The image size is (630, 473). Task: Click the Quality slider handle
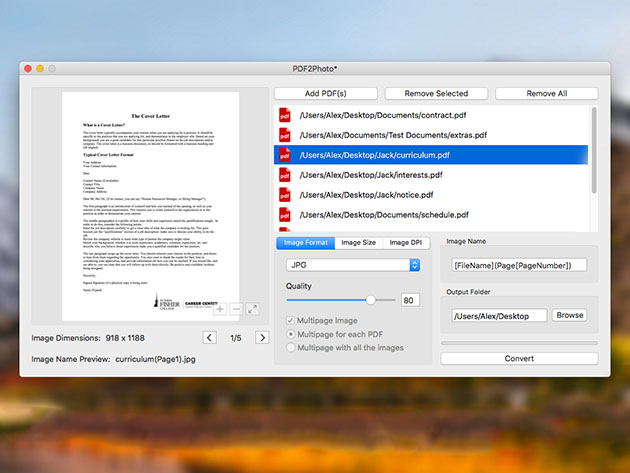[370, 300]
